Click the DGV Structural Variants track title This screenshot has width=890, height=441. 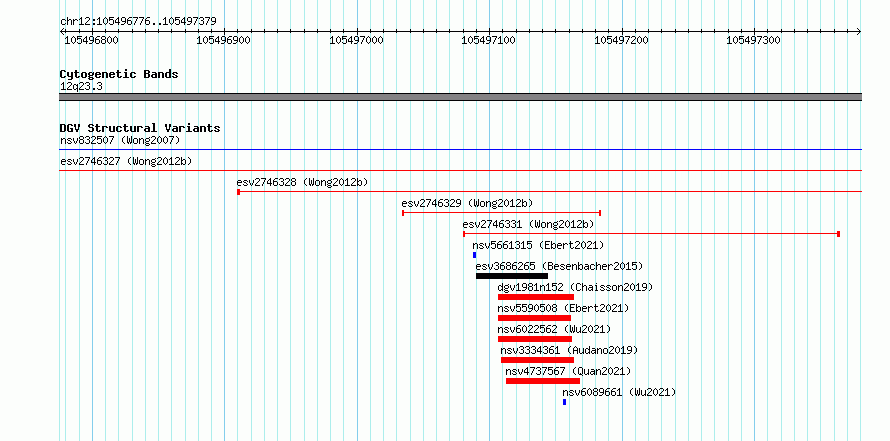pyautogui.click(x=140, y=128)
